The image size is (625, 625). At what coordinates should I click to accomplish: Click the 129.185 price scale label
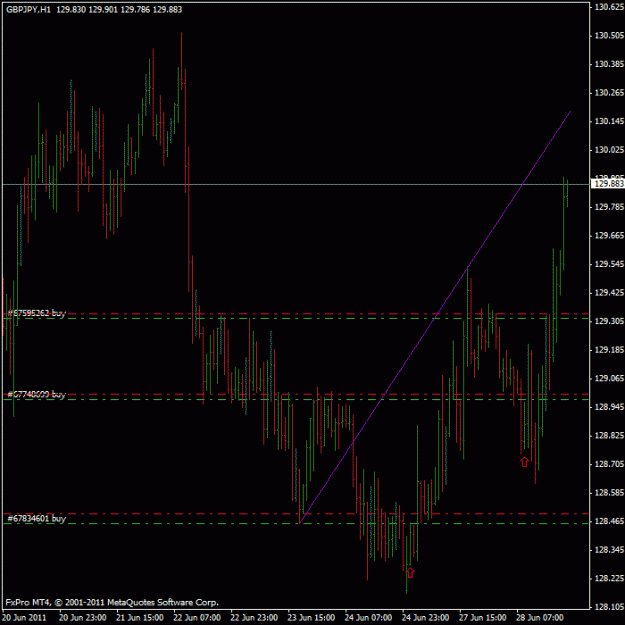point(609,350)
